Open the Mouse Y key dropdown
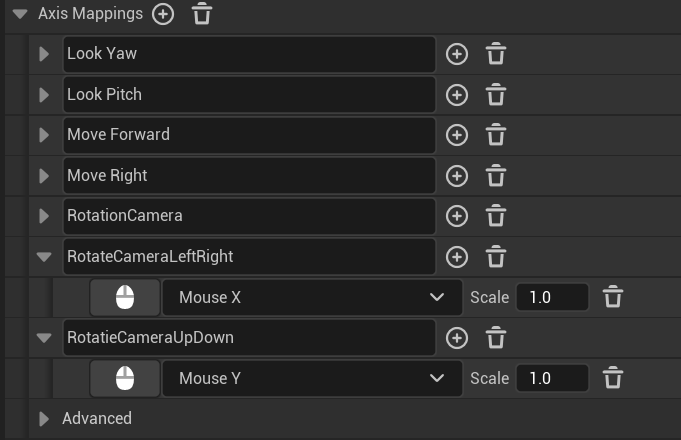 pyautogui.click(x=311, y=378)
